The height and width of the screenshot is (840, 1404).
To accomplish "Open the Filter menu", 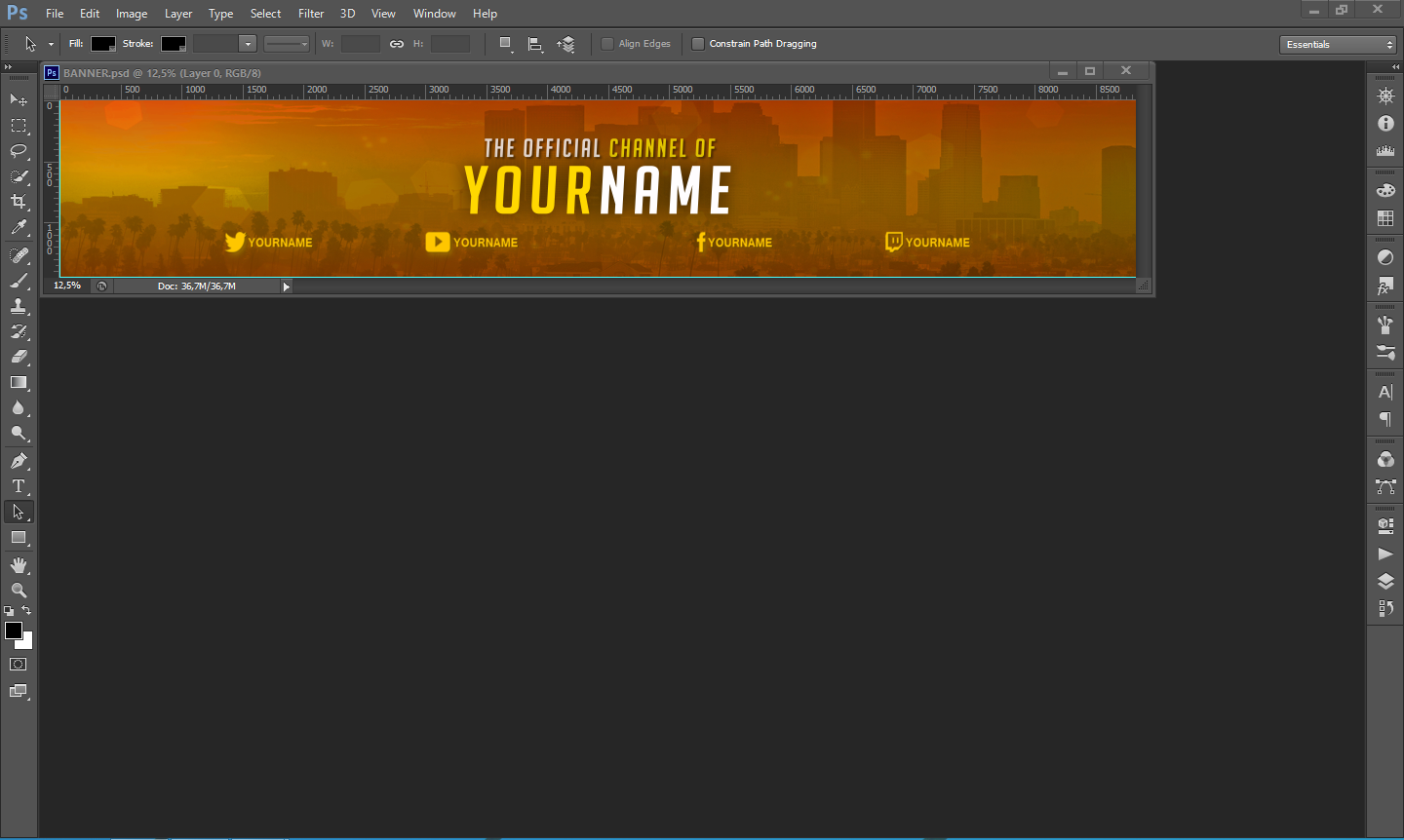I will point(311,14).
